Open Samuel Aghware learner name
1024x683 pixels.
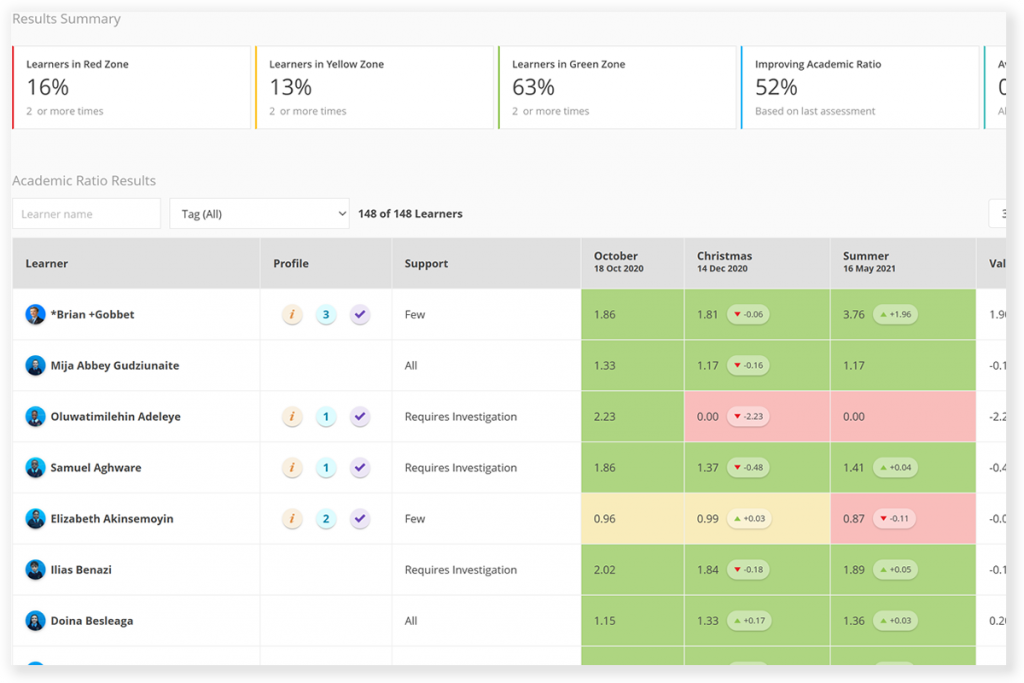pos(96,468)
